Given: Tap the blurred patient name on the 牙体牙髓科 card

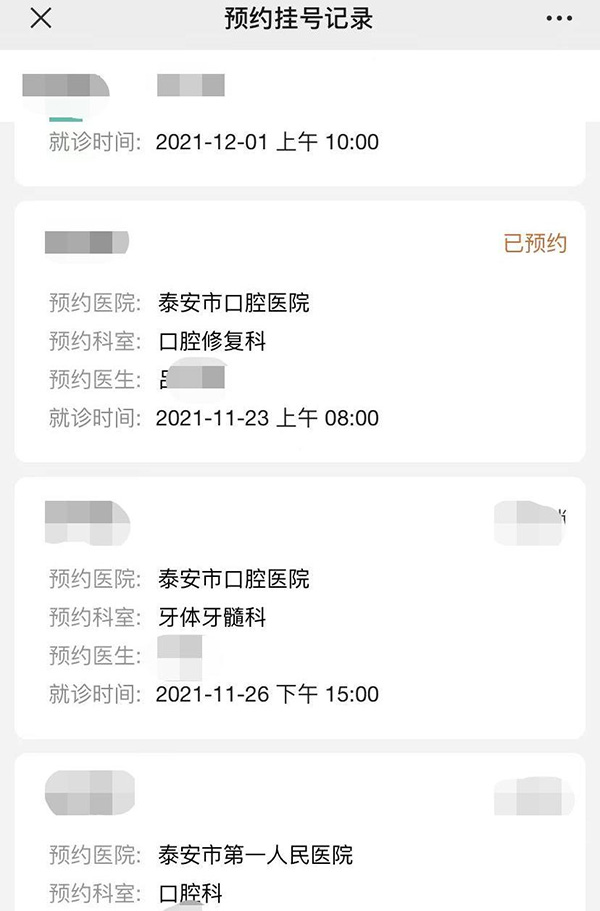Looking at the screenshot, I should [x=87, y=522].
